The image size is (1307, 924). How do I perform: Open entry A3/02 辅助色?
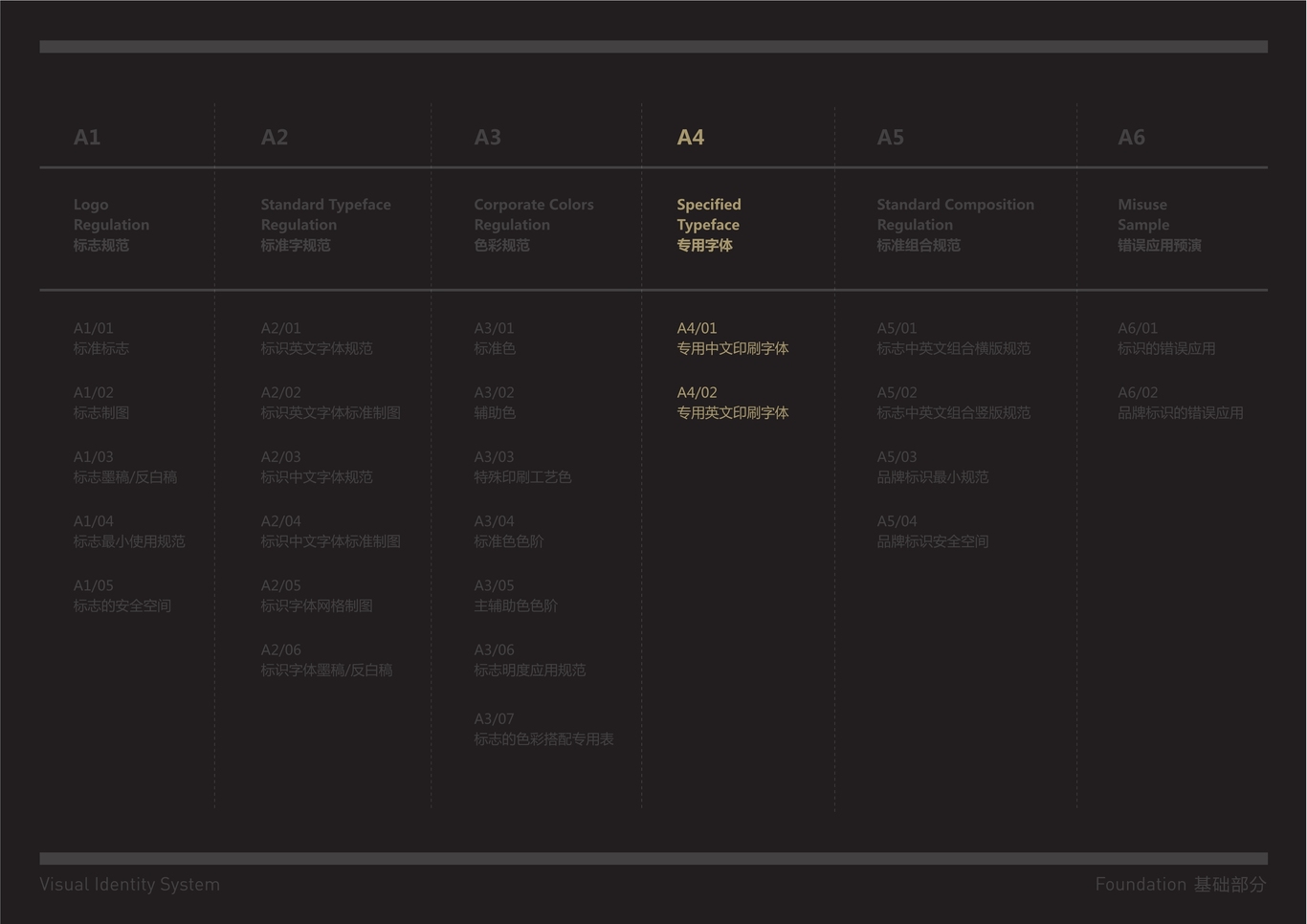pos(495,403)
